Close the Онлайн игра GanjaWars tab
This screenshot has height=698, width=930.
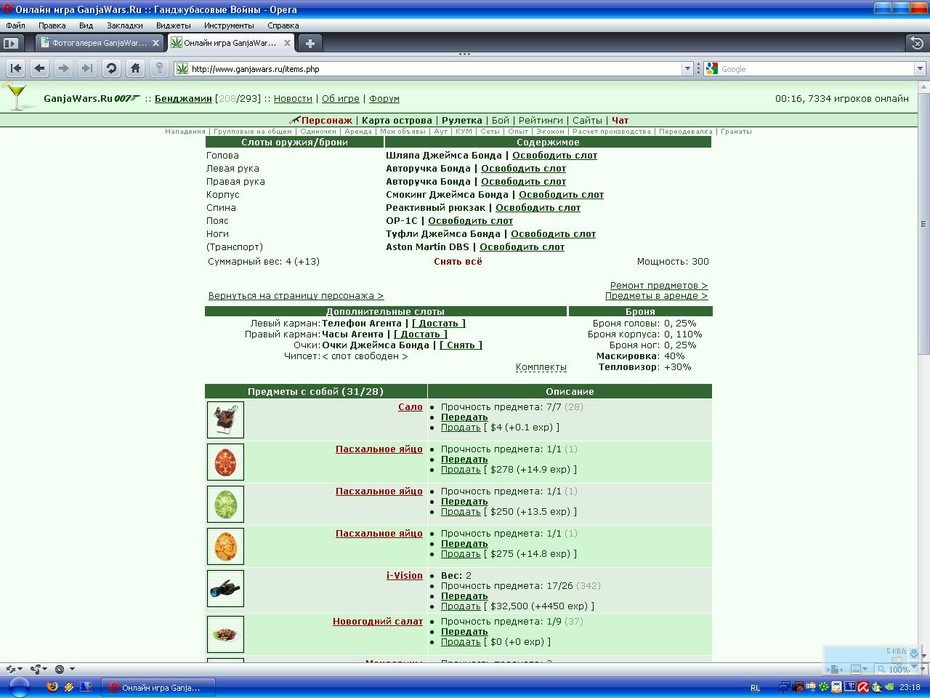click(x=287, y=43)
